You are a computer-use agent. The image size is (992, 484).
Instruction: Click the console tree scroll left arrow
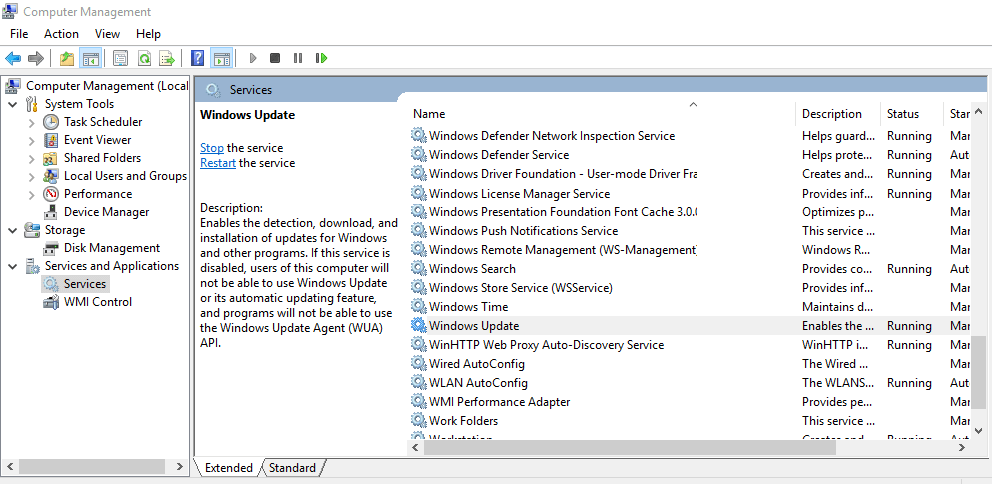(x=10, y=467)
